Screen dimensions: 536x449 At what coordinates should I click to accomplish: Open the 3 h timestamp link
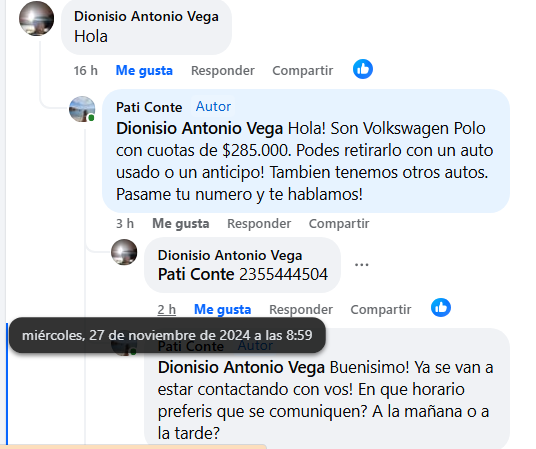[125, 224]
